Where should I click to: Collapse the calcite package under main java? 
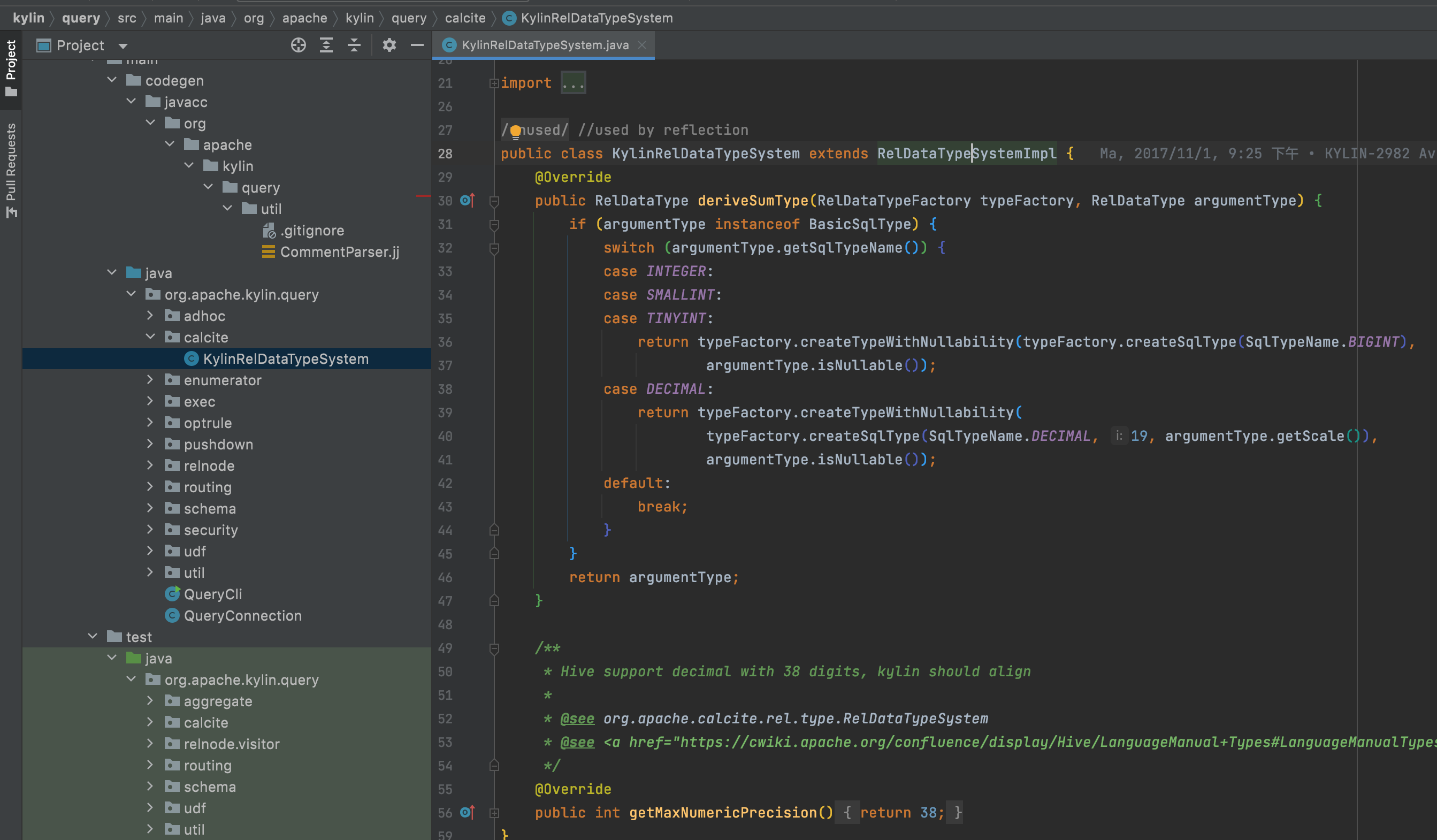150,337
